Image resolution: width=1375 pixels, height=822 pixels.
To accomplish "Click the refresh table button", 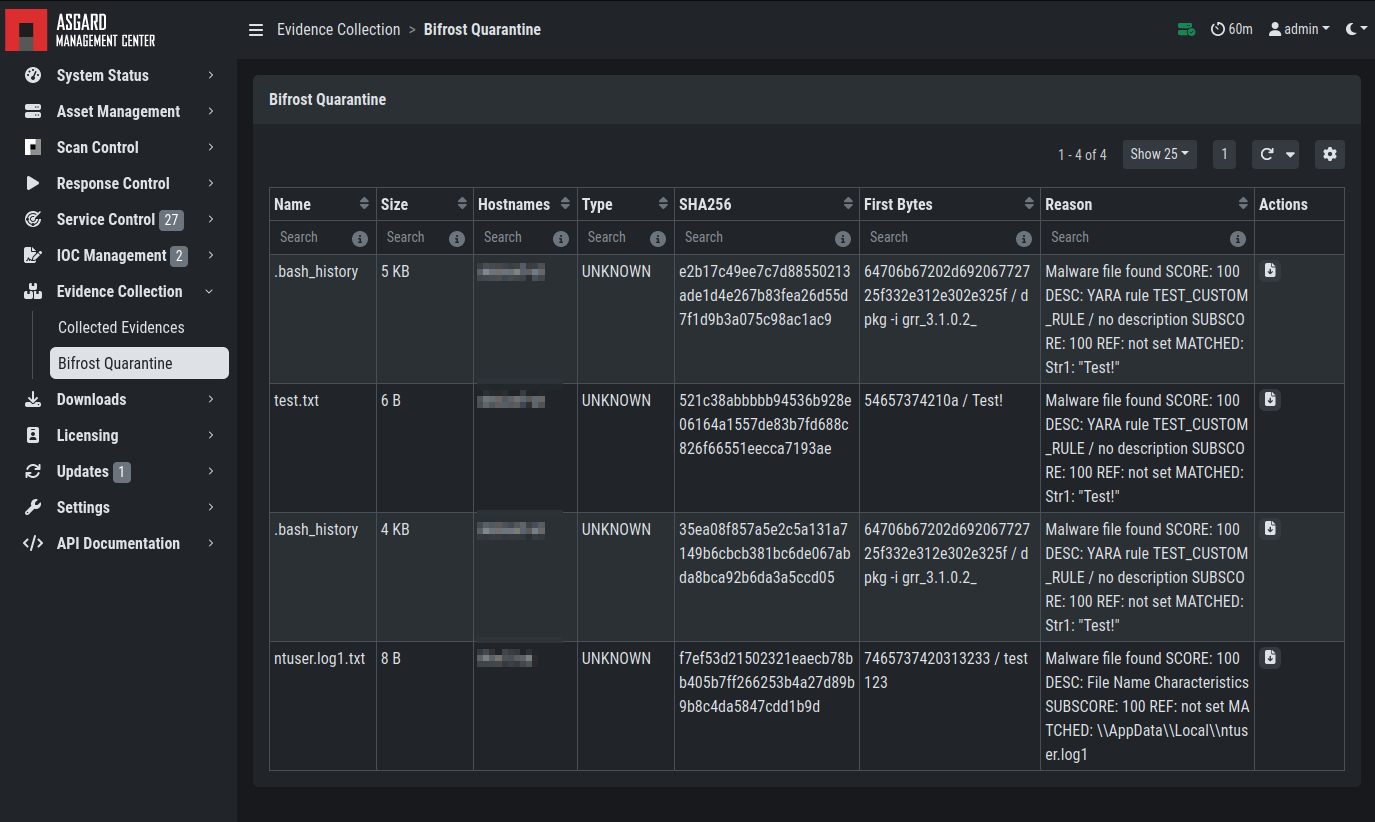I will tap(1266, 154).
